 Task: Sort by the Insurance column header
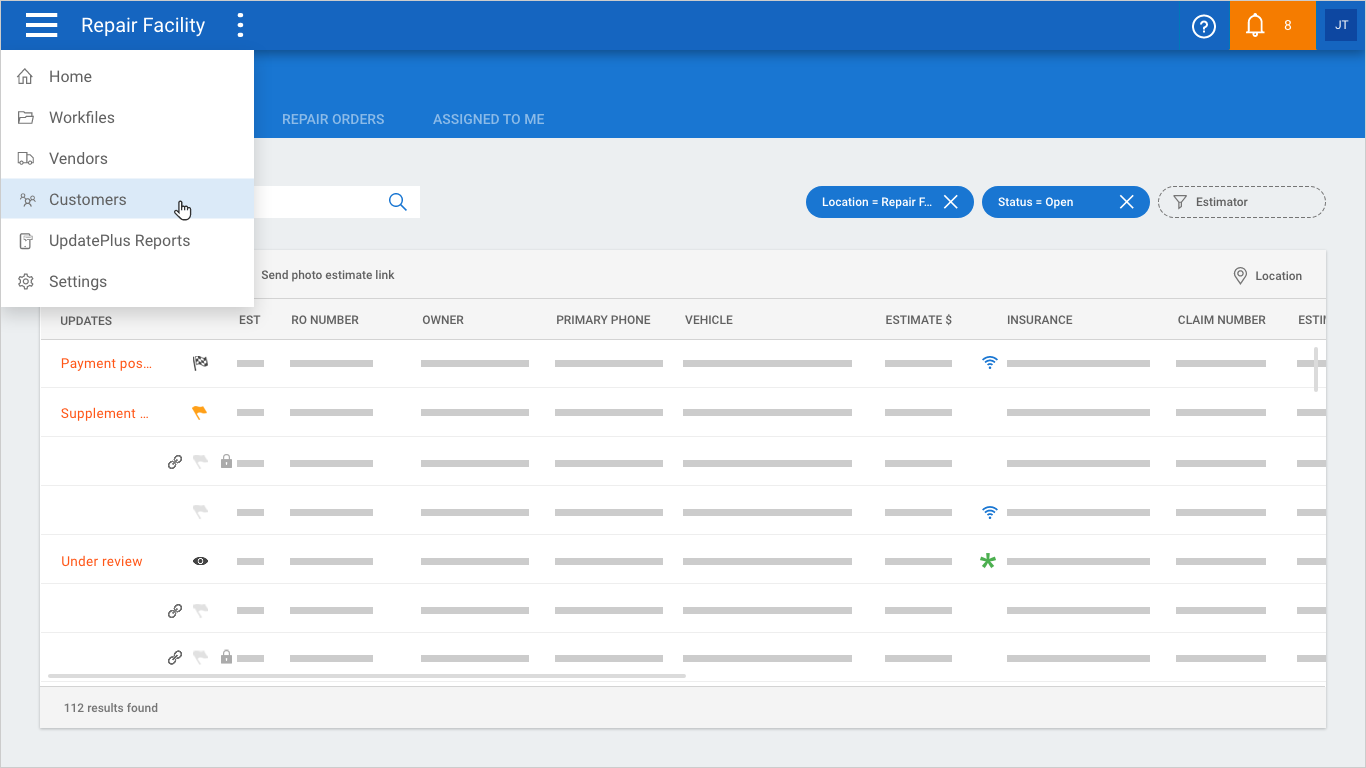coord(1040,320)
